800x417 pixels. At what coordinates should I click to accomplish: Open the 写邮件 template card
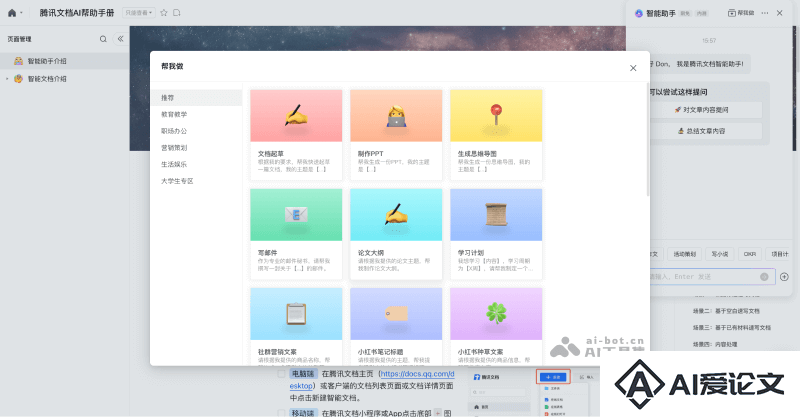tap(296, 234)
